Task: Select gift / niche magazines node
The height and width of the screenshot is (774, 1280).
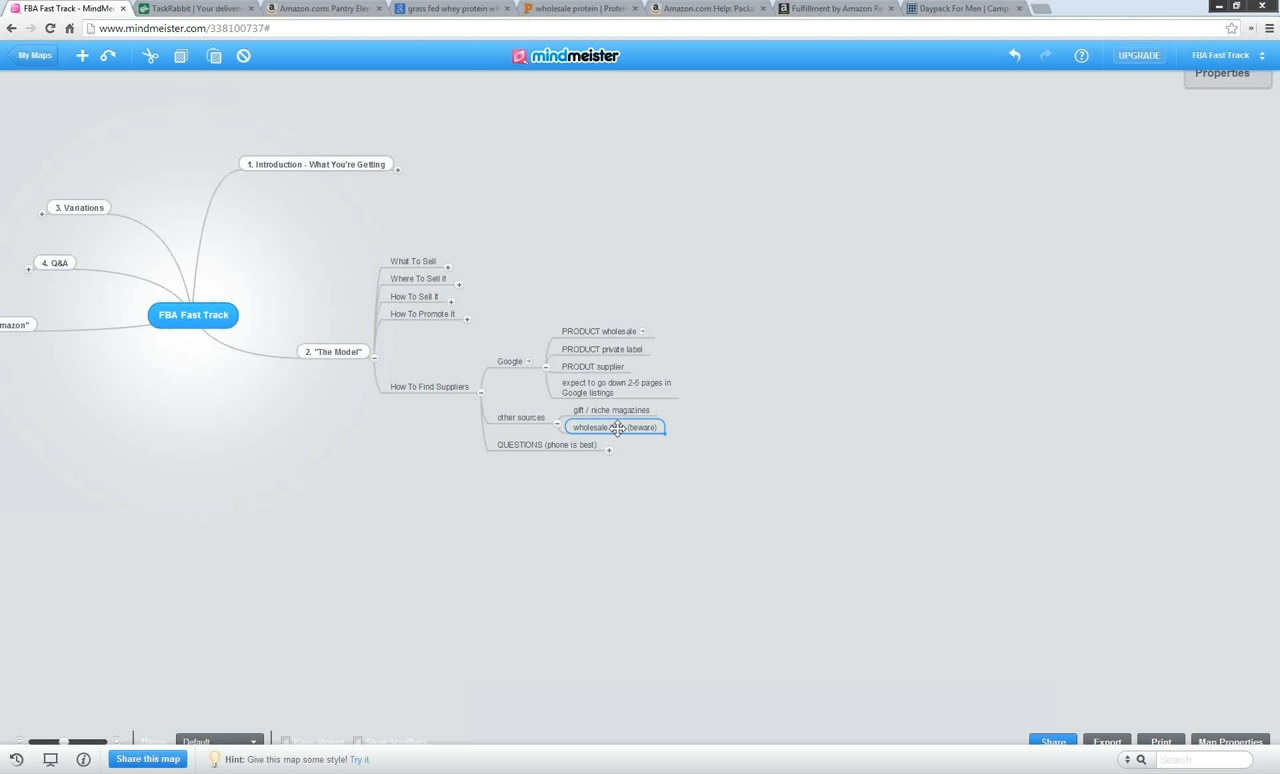Action: [x=611, y=410]
